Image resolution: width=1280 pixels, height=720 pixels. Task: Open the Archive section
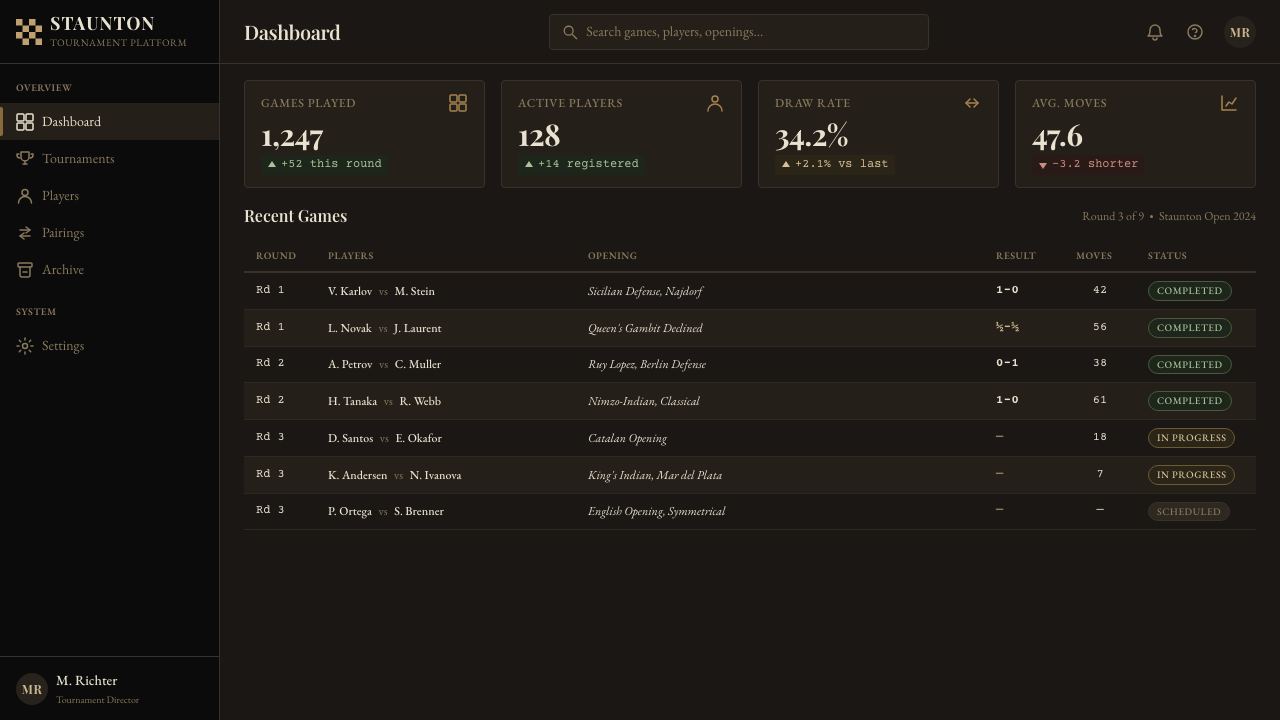click(x=109, y=270)
